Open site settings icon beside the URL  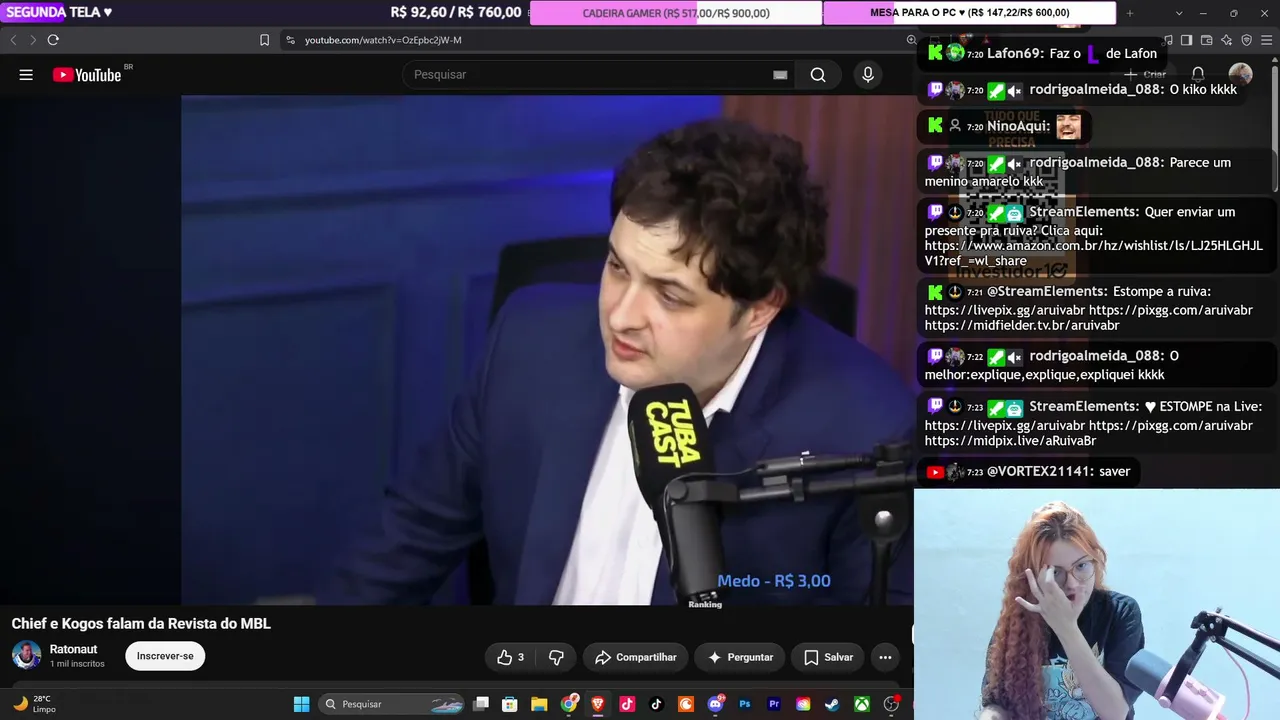(290, 40)
